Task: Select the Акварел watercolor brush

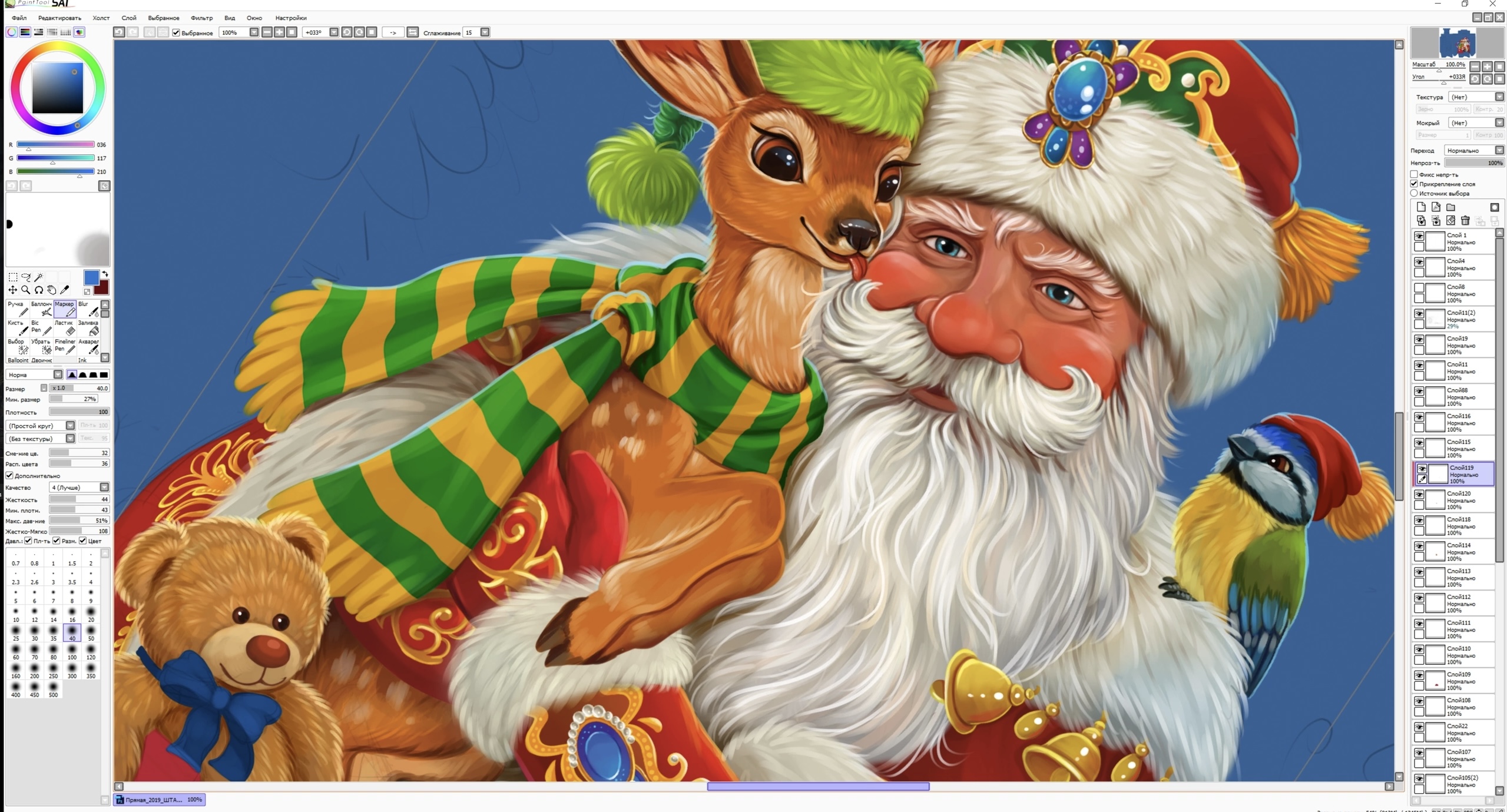Action: click(x=88, y=346)
